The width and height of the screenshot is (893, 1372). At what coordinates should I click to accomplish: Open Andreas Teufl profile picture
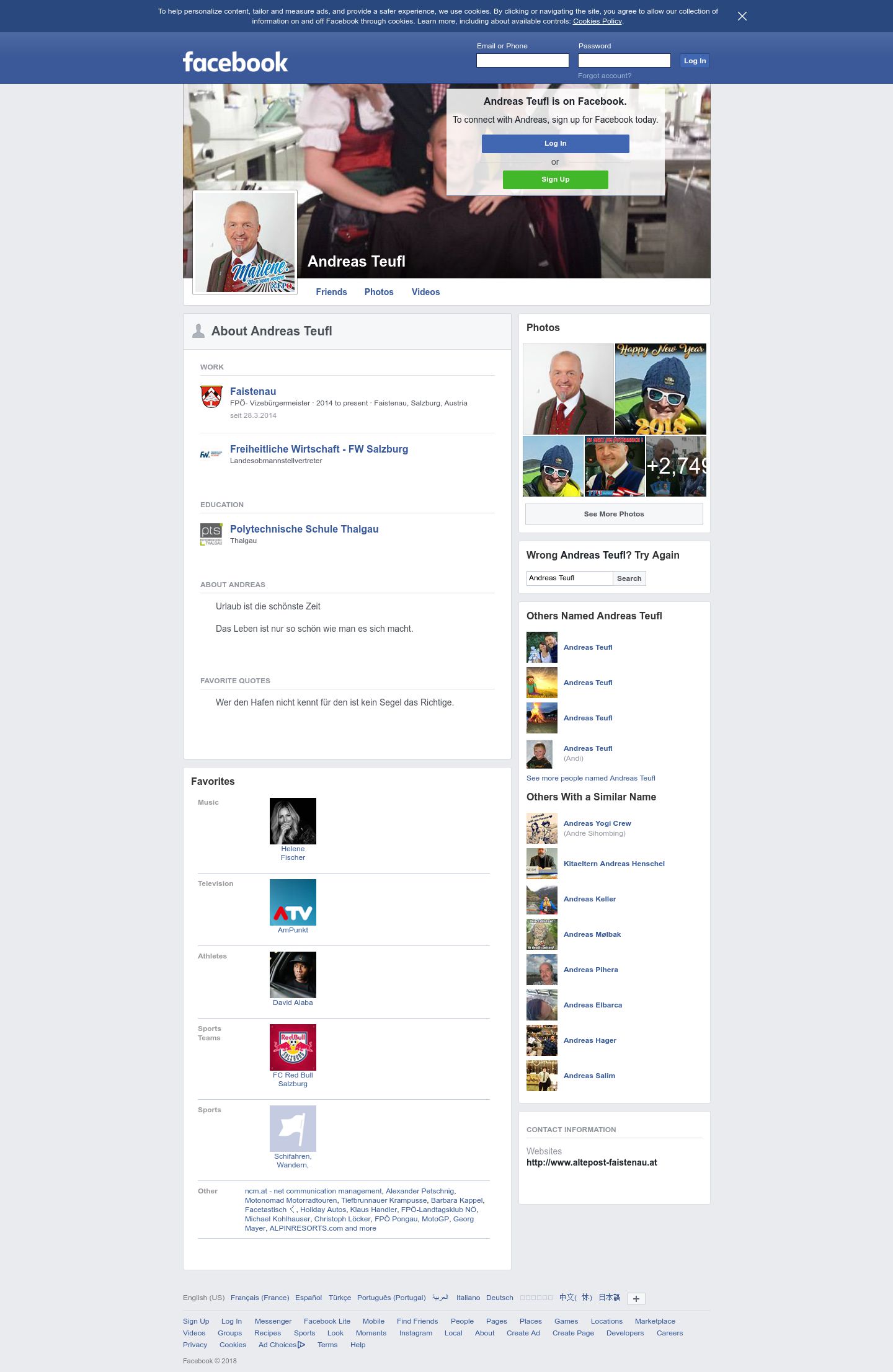click(x=245, y=242)
